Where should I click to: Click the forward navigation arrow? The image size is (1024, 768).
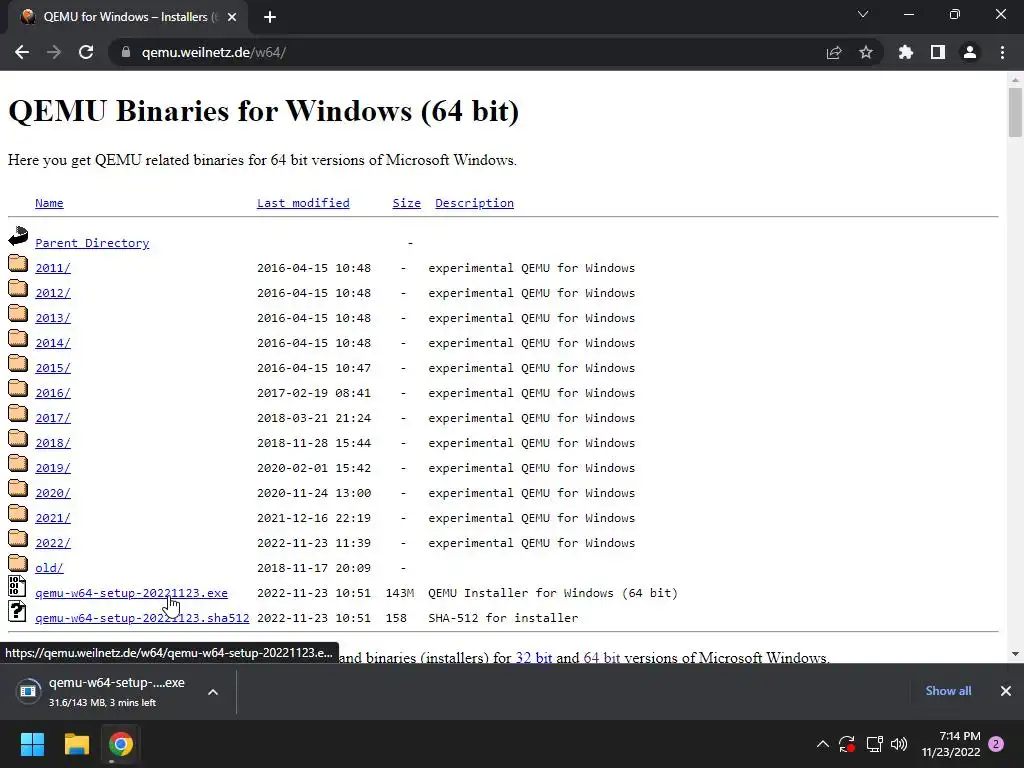(x=54, y=52)
